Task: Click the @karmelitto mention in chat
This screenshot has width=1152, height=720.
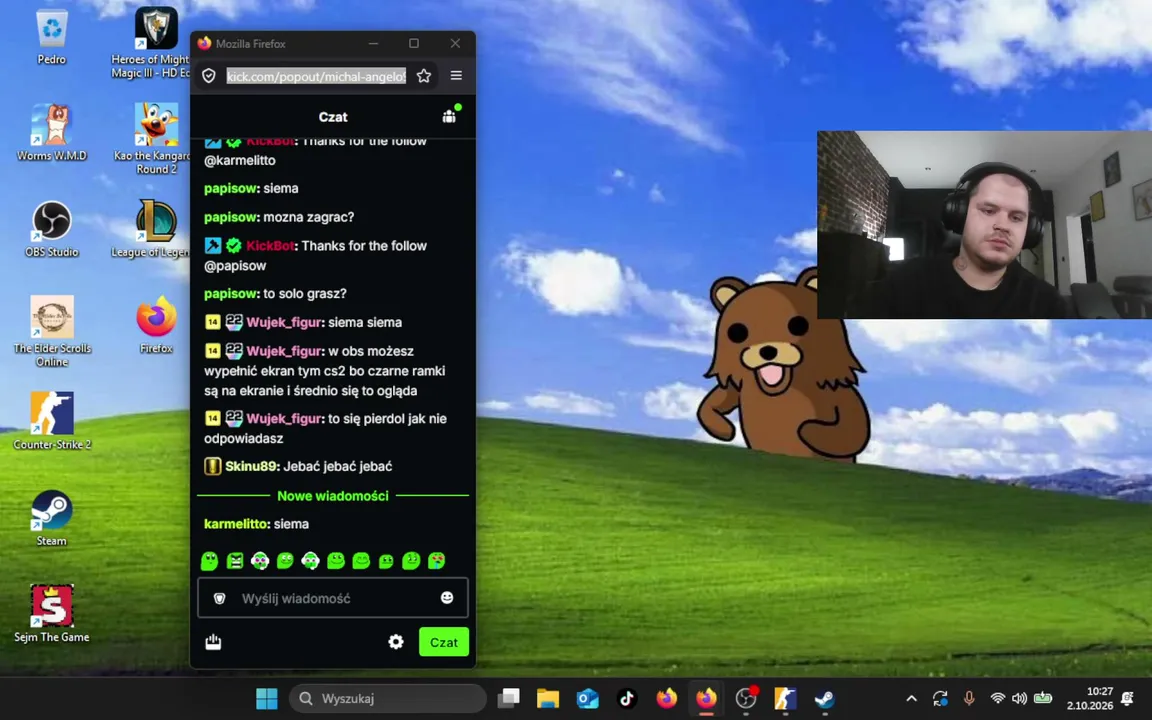Action: (240, 160)
